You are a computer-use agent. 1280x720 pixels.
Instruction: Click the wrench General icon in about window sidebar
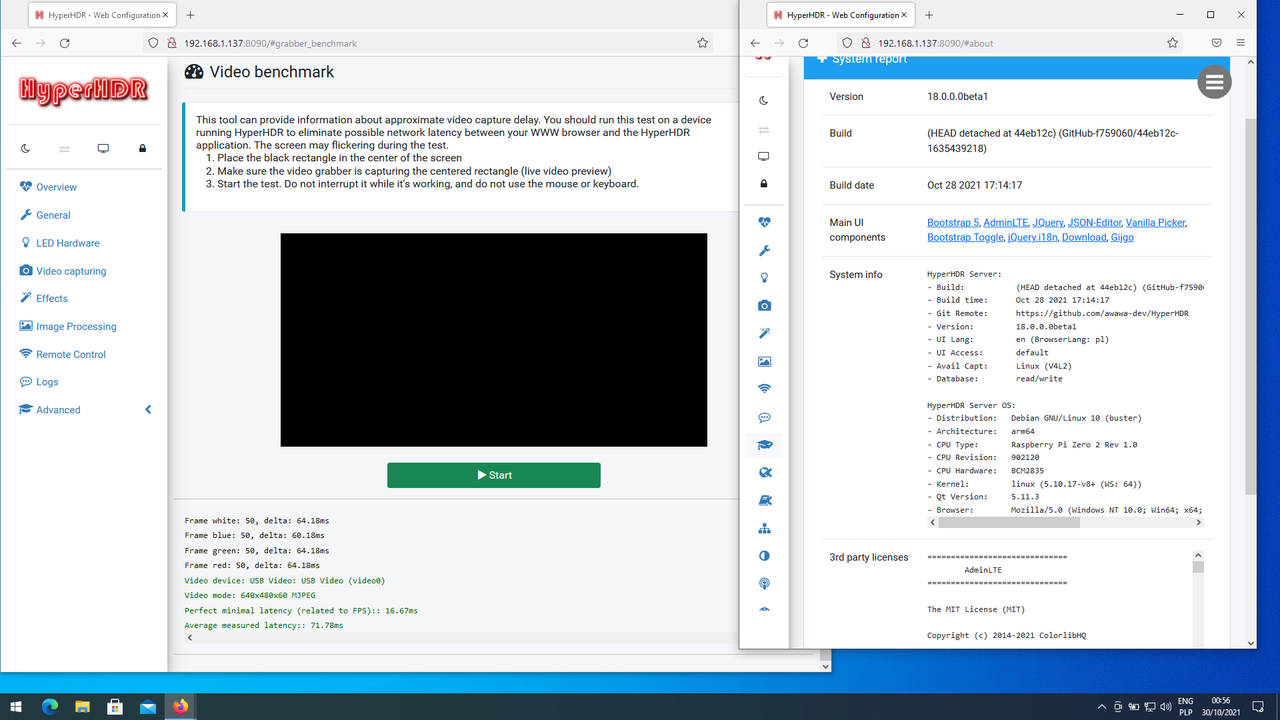coord(764,250)
